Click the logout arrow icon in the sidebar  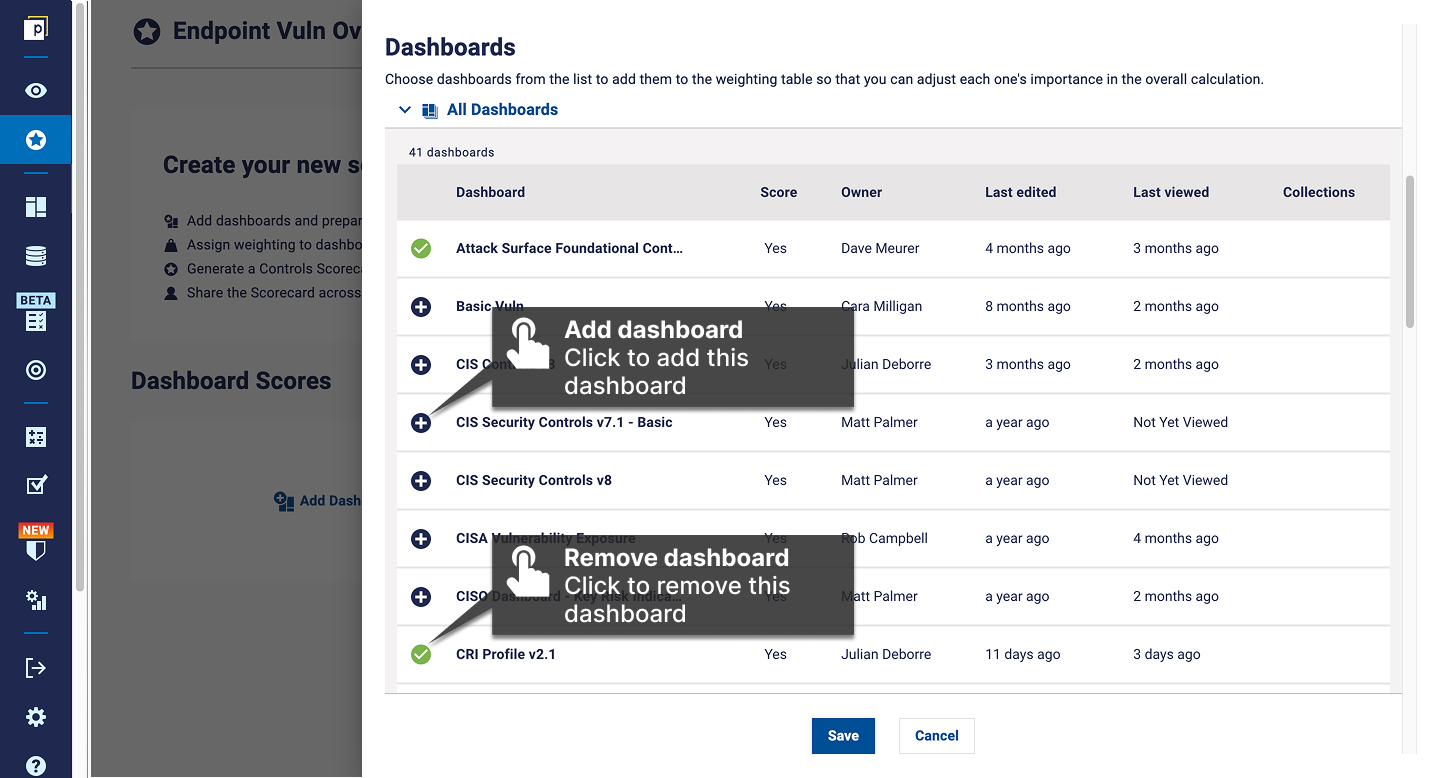point(36,667)
